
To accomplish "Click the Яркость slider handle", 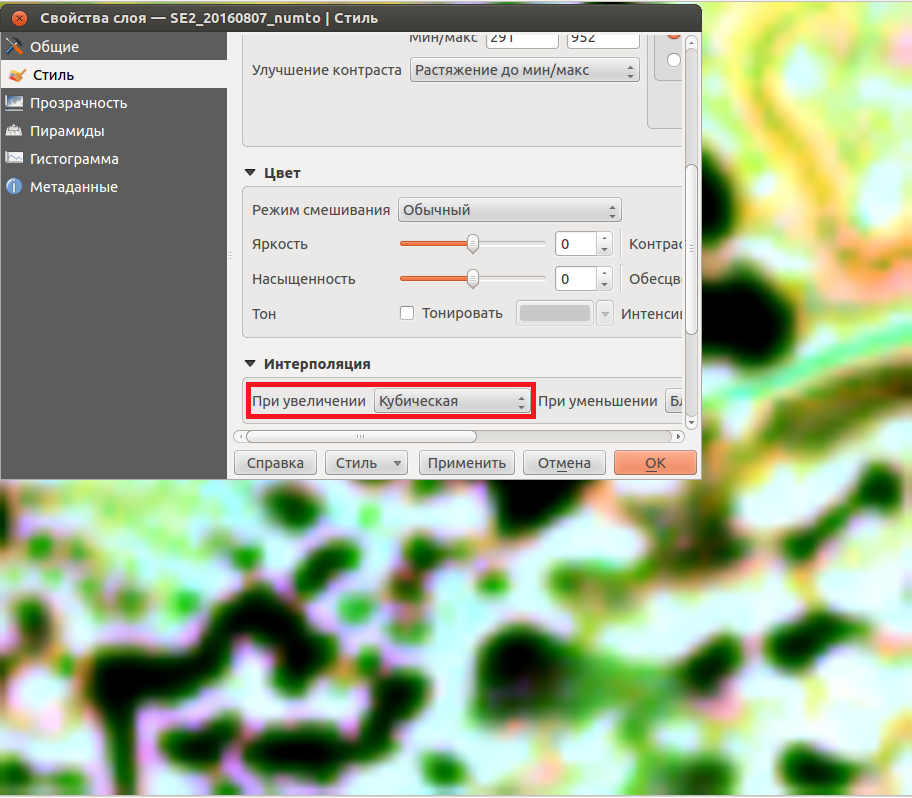I will pos(473,244).
